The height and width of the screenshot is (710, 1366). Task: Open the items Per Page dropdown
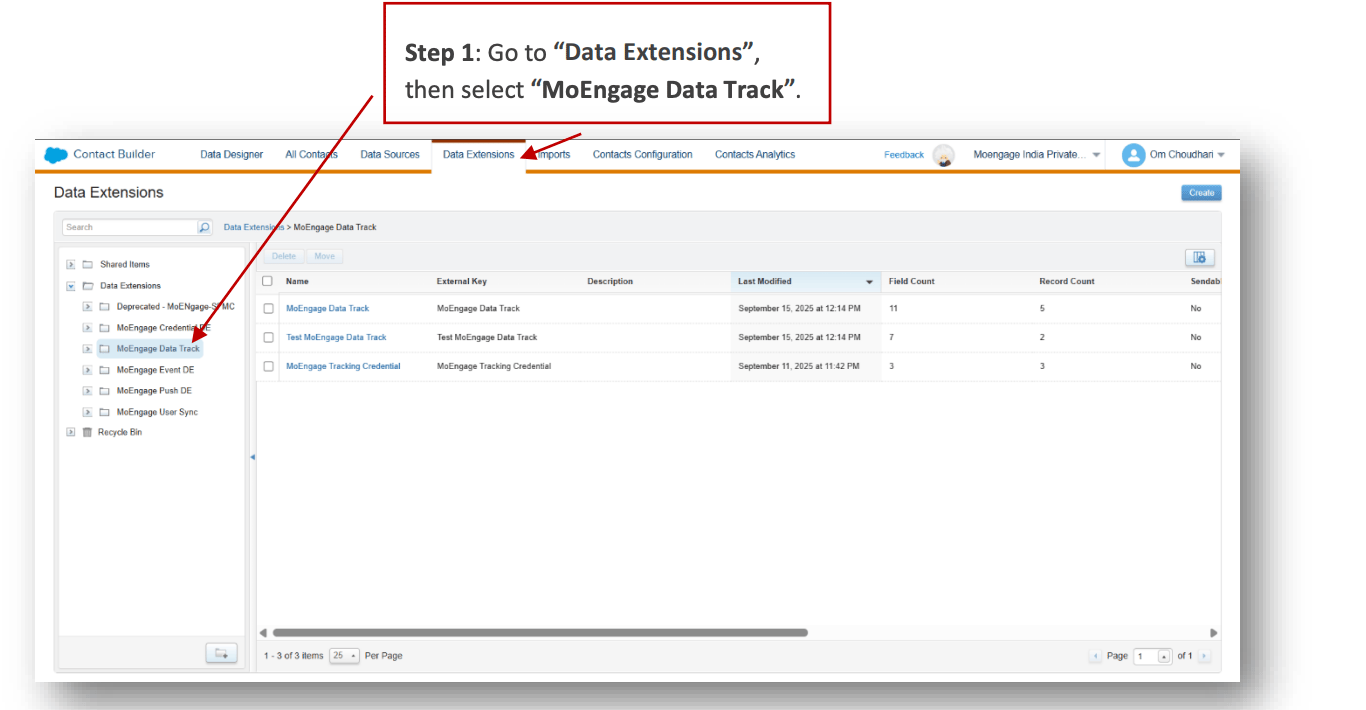[344, 656]
